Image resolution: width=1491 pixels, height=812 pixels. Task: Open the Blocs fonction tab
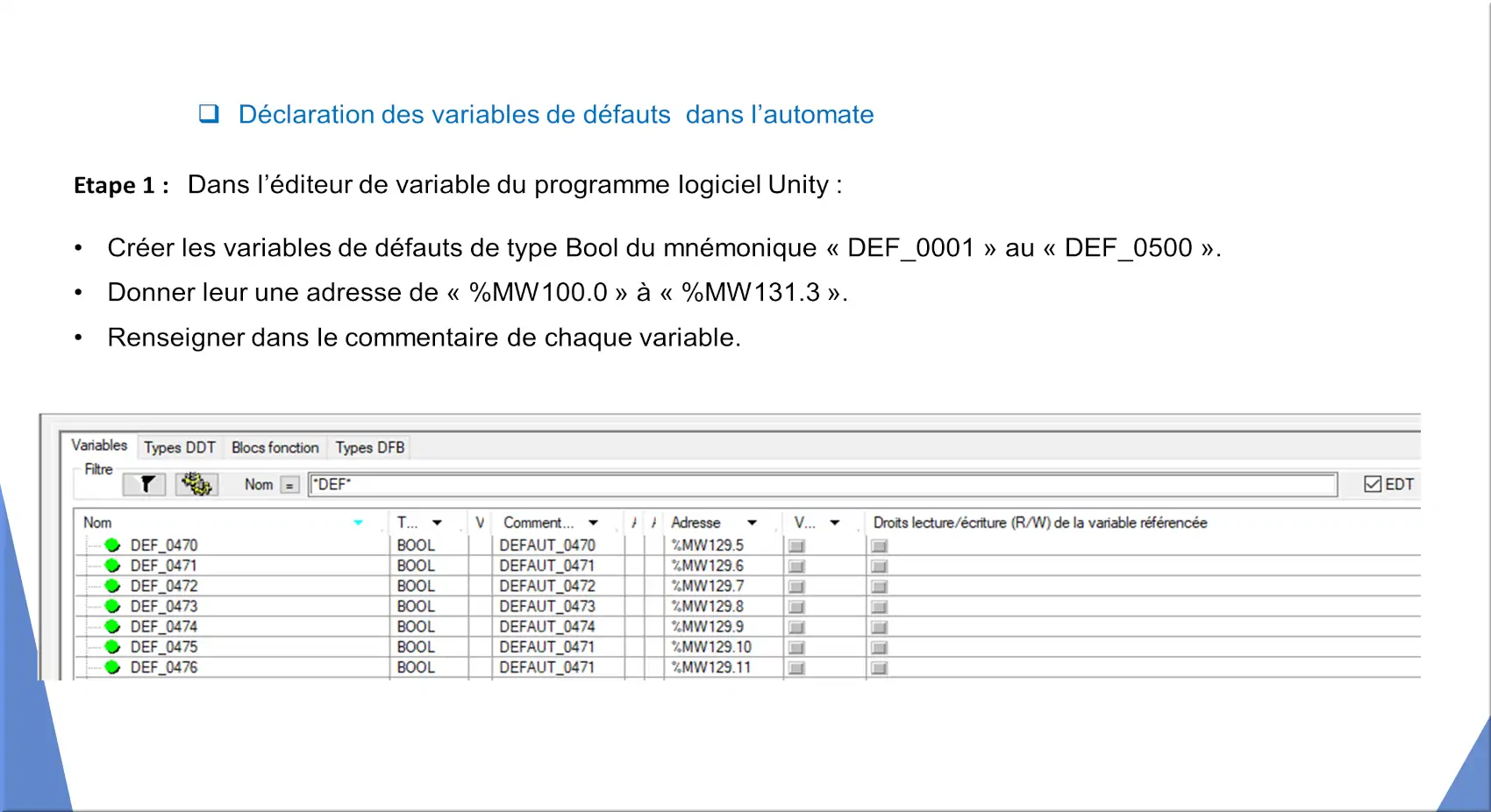(x=275, y=447)
